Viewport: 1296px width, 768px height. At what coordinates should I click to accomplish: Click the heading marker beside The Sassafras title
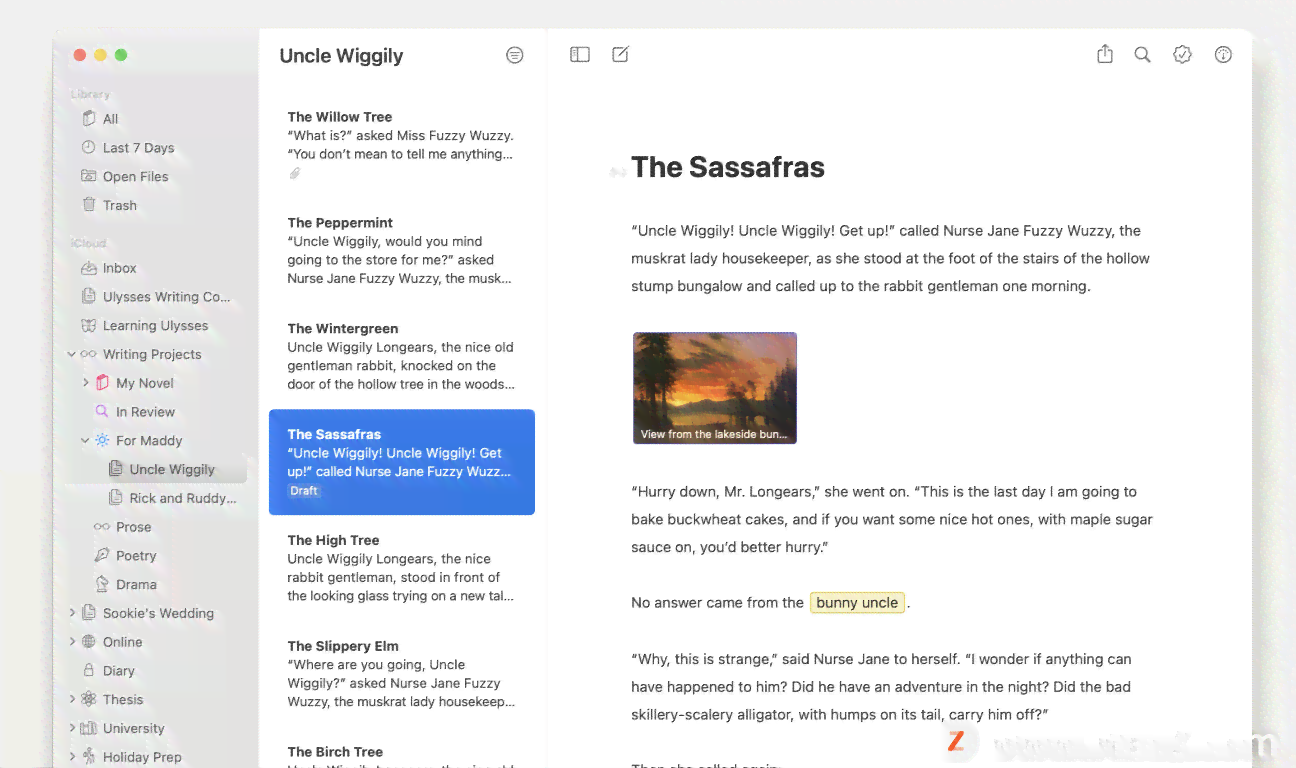[618, 172]
